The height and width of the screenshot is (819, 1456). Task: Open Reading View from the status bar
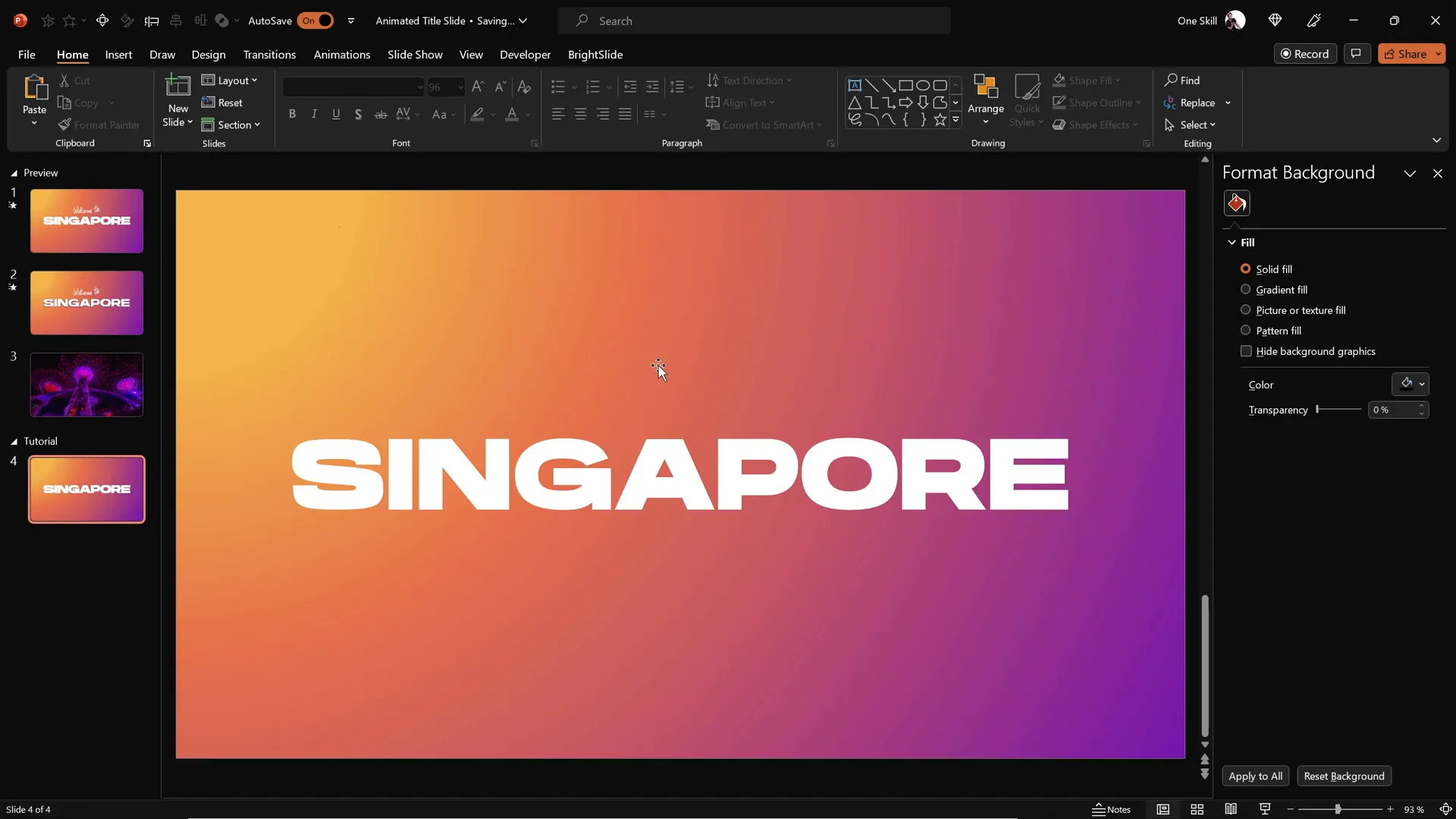[x=1232, y=809]
